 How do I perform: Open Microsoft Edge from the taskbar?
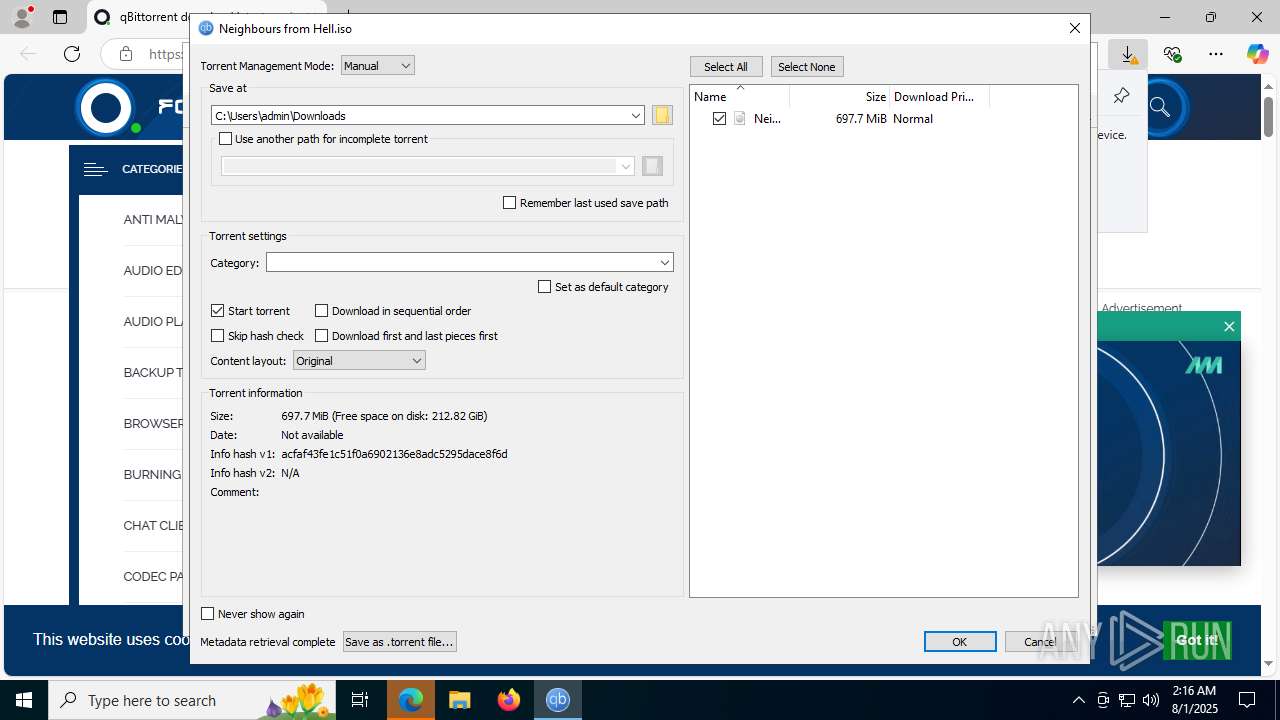click(411, 700)
